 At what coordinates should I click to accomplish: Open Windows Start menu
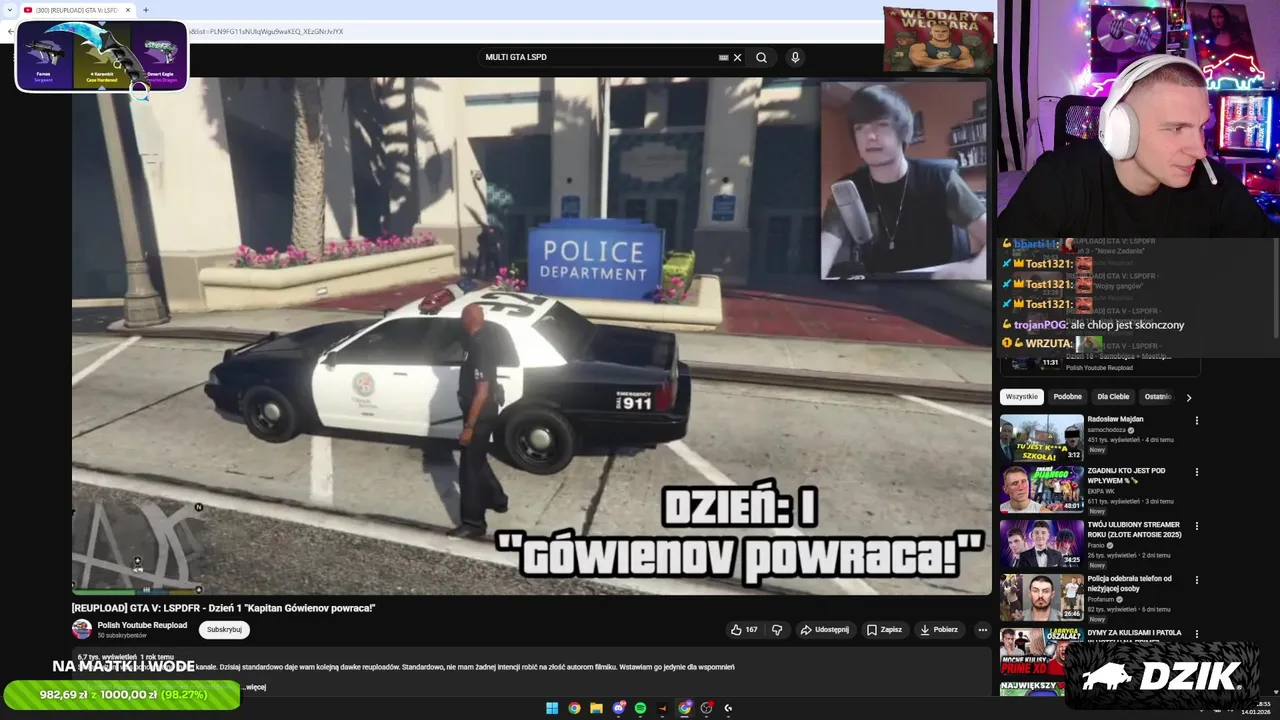[552, 708]
